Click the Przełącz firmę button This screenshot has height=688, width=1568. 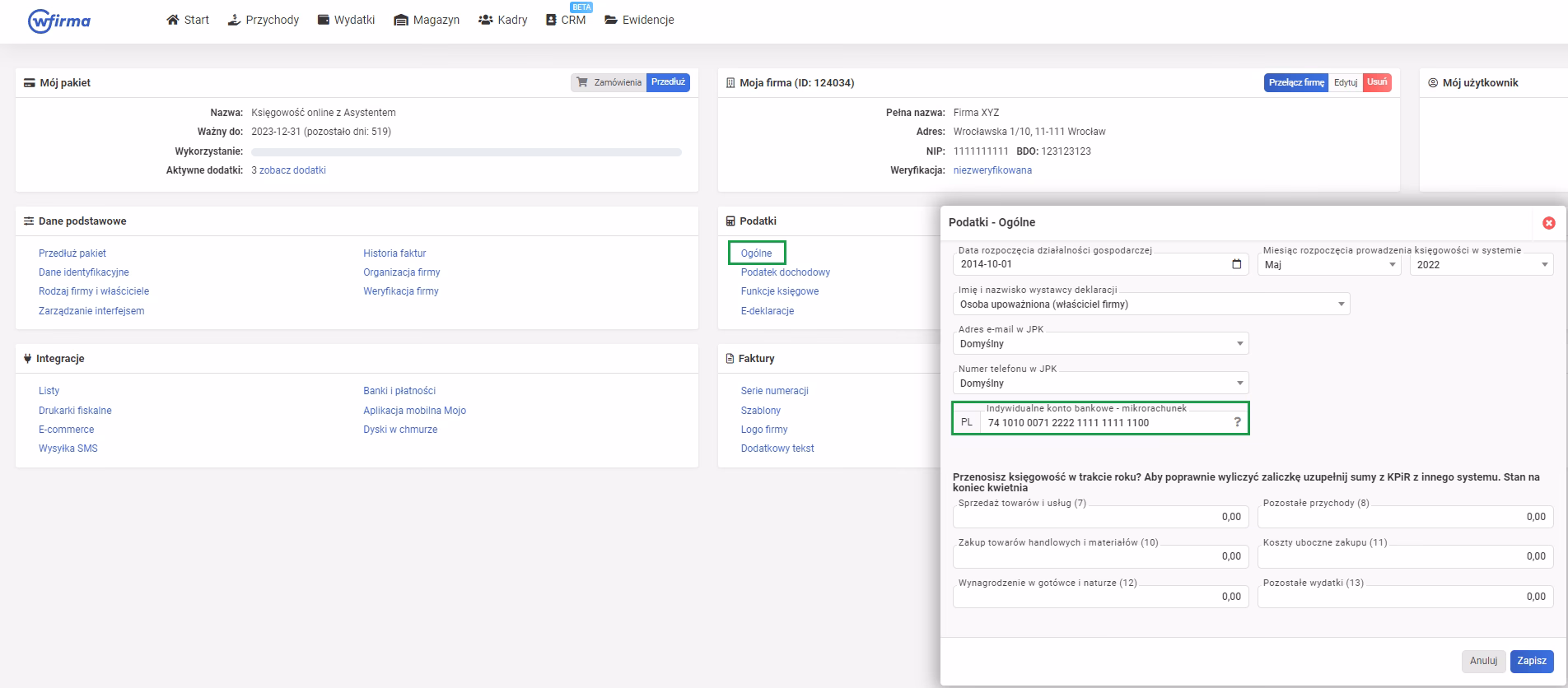pos(1295,82)
